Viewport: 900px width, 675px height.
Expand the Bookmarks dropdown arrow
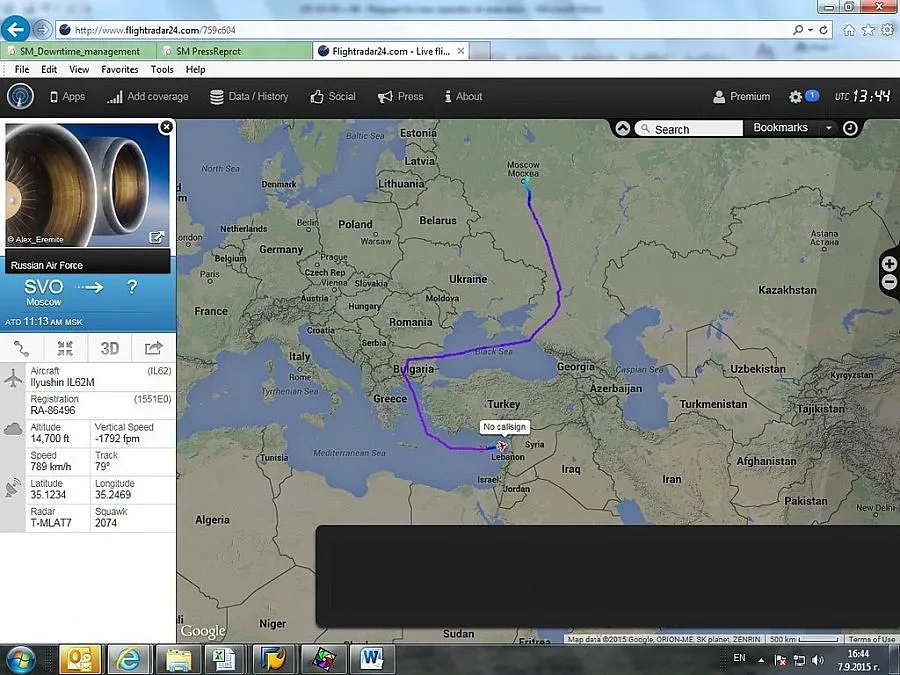(828, 128)
